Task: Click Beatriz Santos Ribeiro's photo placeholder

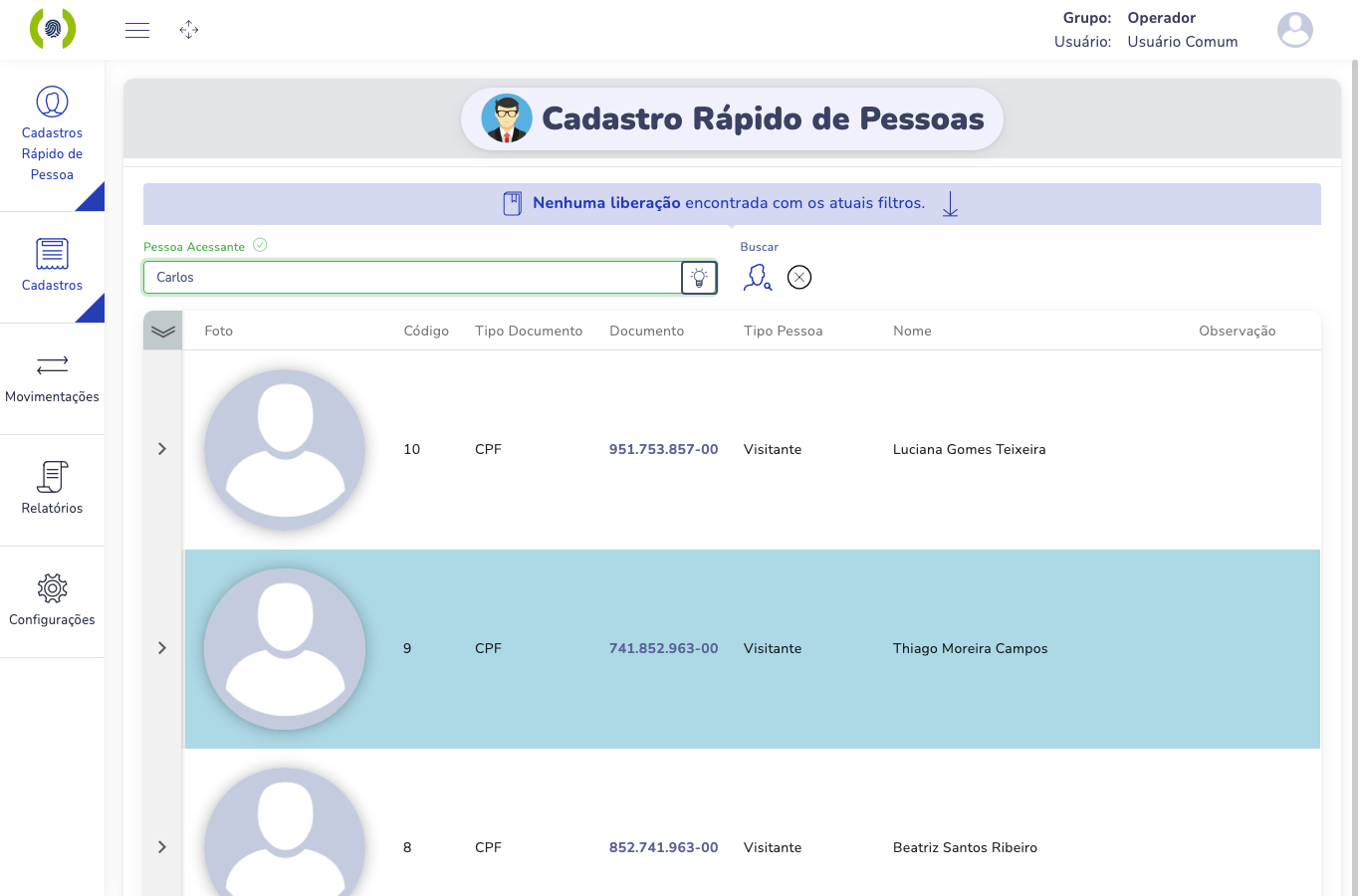Action: [x=285, y=832]
